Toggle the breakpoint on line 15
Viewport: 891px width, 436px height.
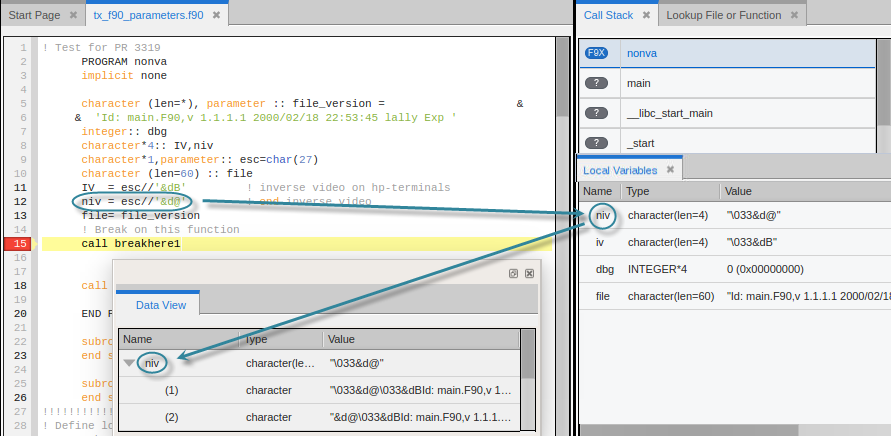click(x=20, y=244)
